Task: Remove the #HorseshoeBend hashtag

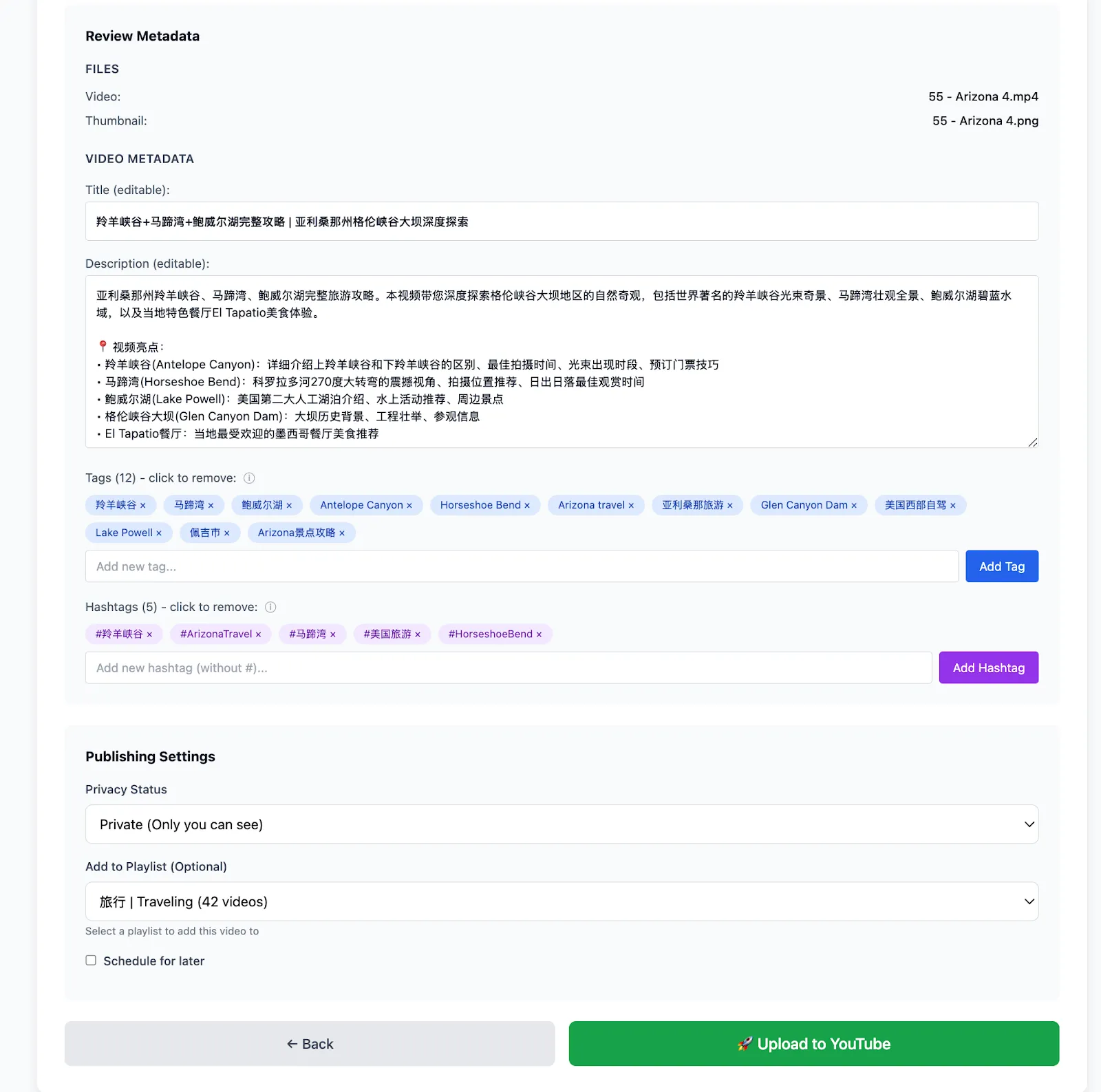Action: click(495, 634)
